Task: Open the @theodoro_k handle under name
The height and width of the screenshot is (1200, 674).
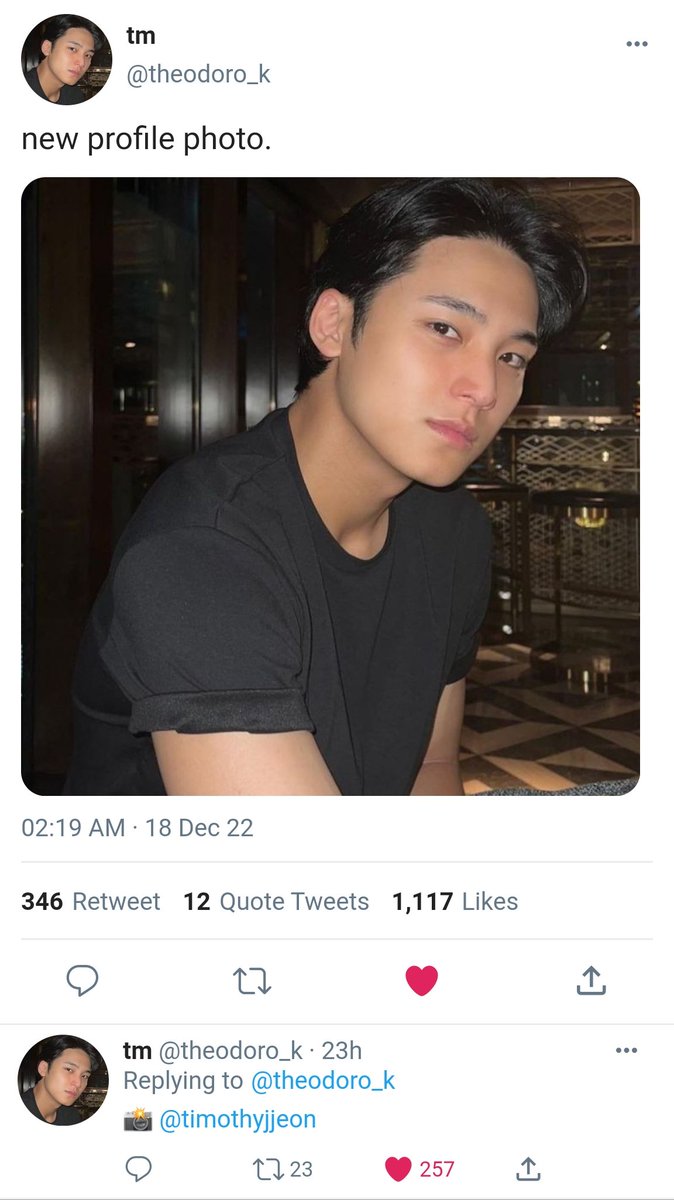Action: tap(198, 74)
